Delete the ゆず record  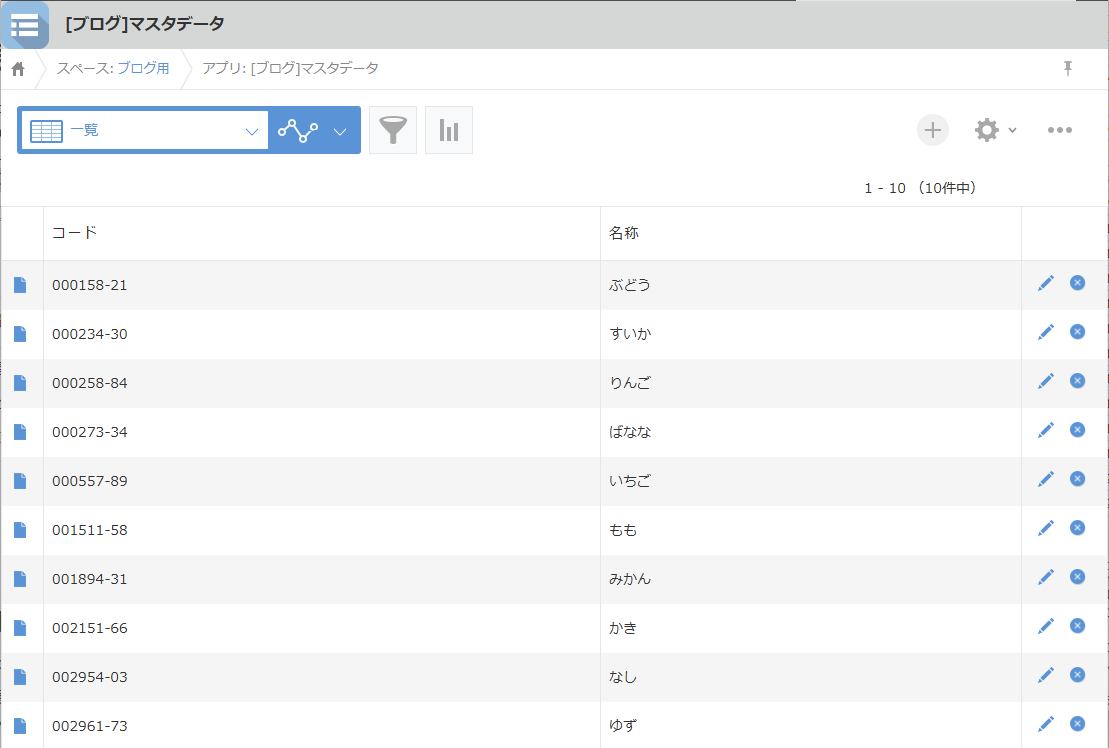1077,724
